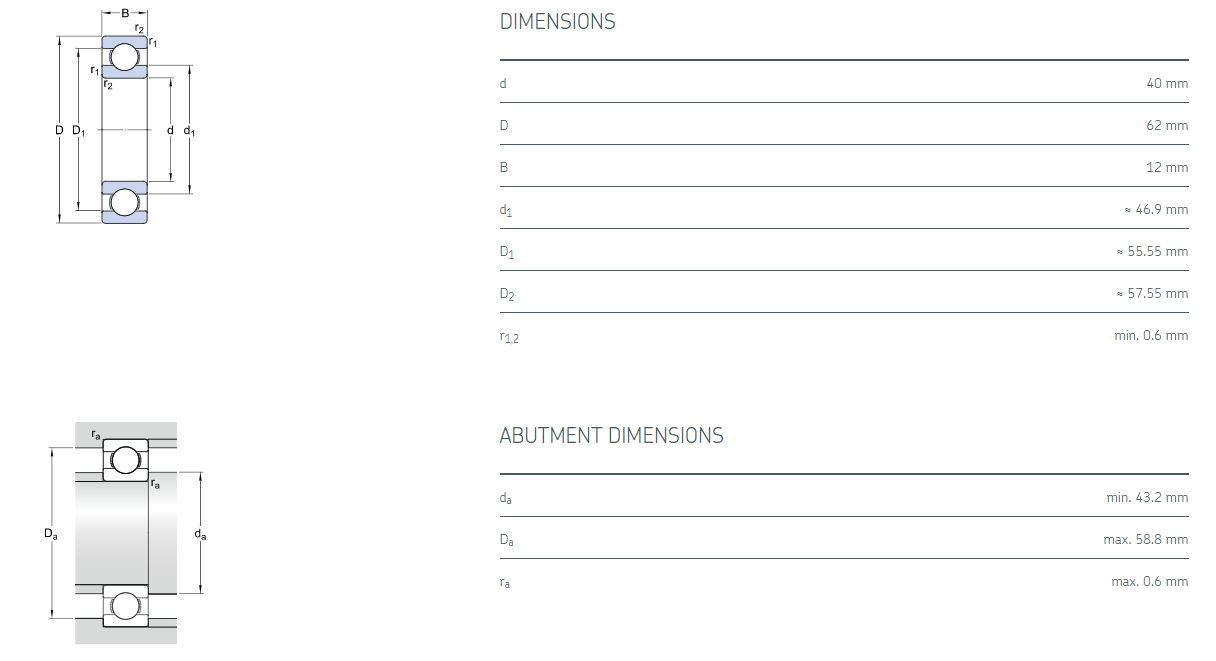This screenshot has width=1216, height=661.
Task: Select the r1,2 label in dimensions table
Action: click(509, 337)
